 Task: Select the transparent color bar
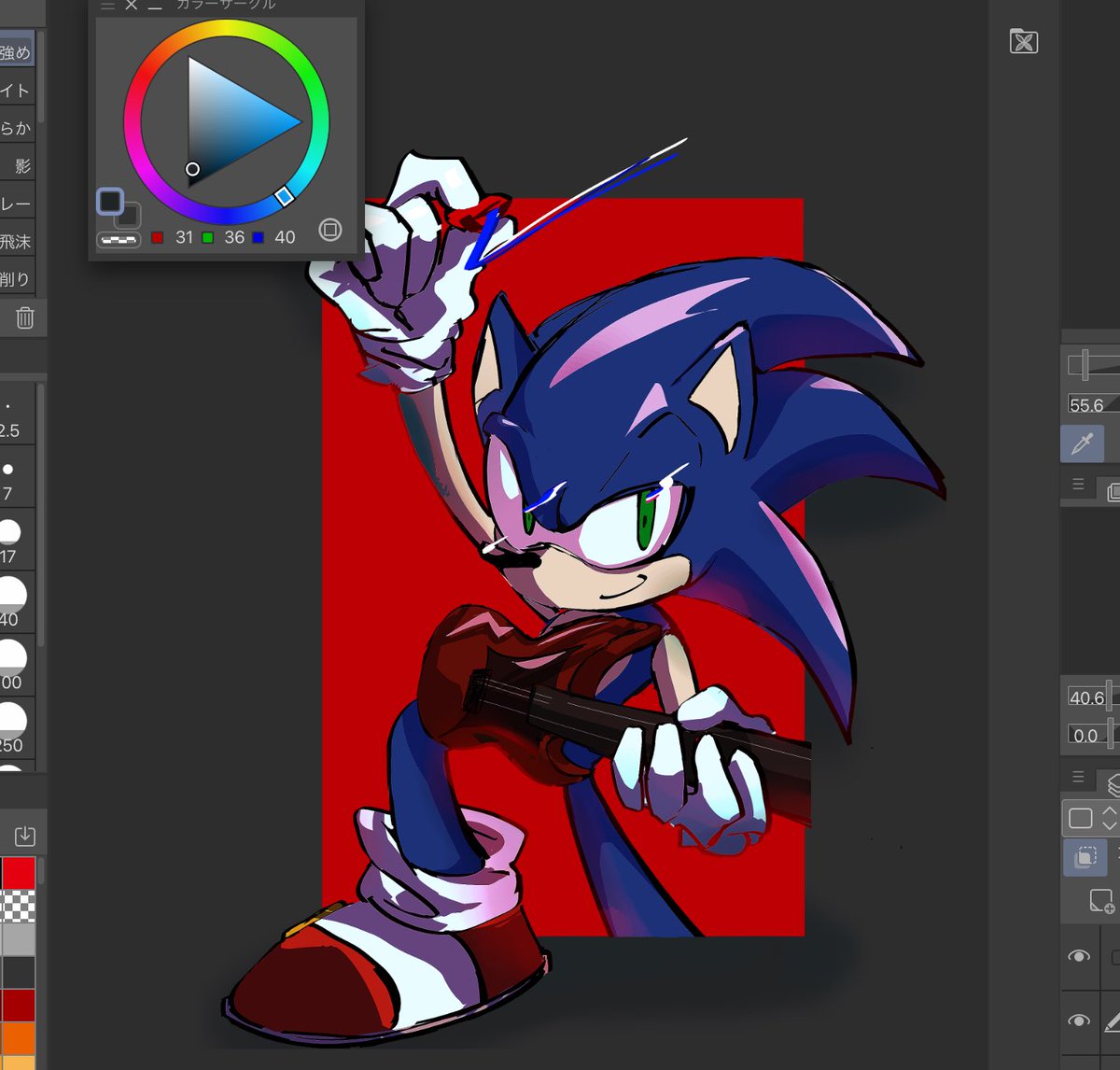point(119,240)
